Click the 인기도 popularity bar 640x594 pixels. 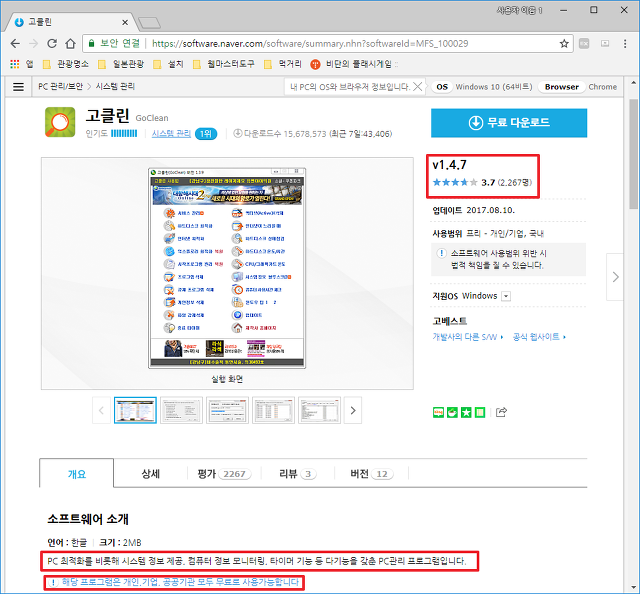[124, 133]
